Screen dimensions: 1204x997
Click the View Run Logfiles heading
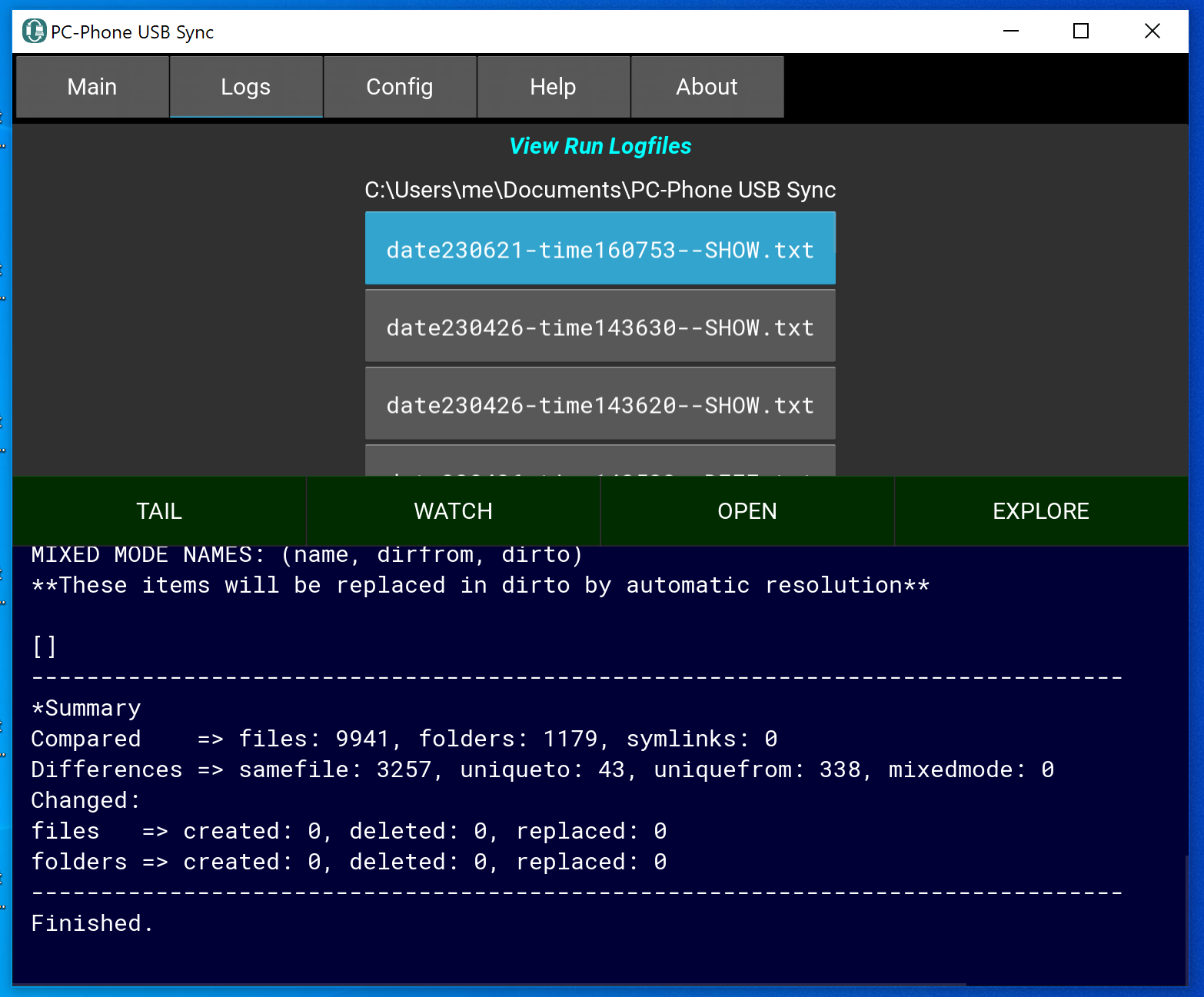click(x=600, y=146)
